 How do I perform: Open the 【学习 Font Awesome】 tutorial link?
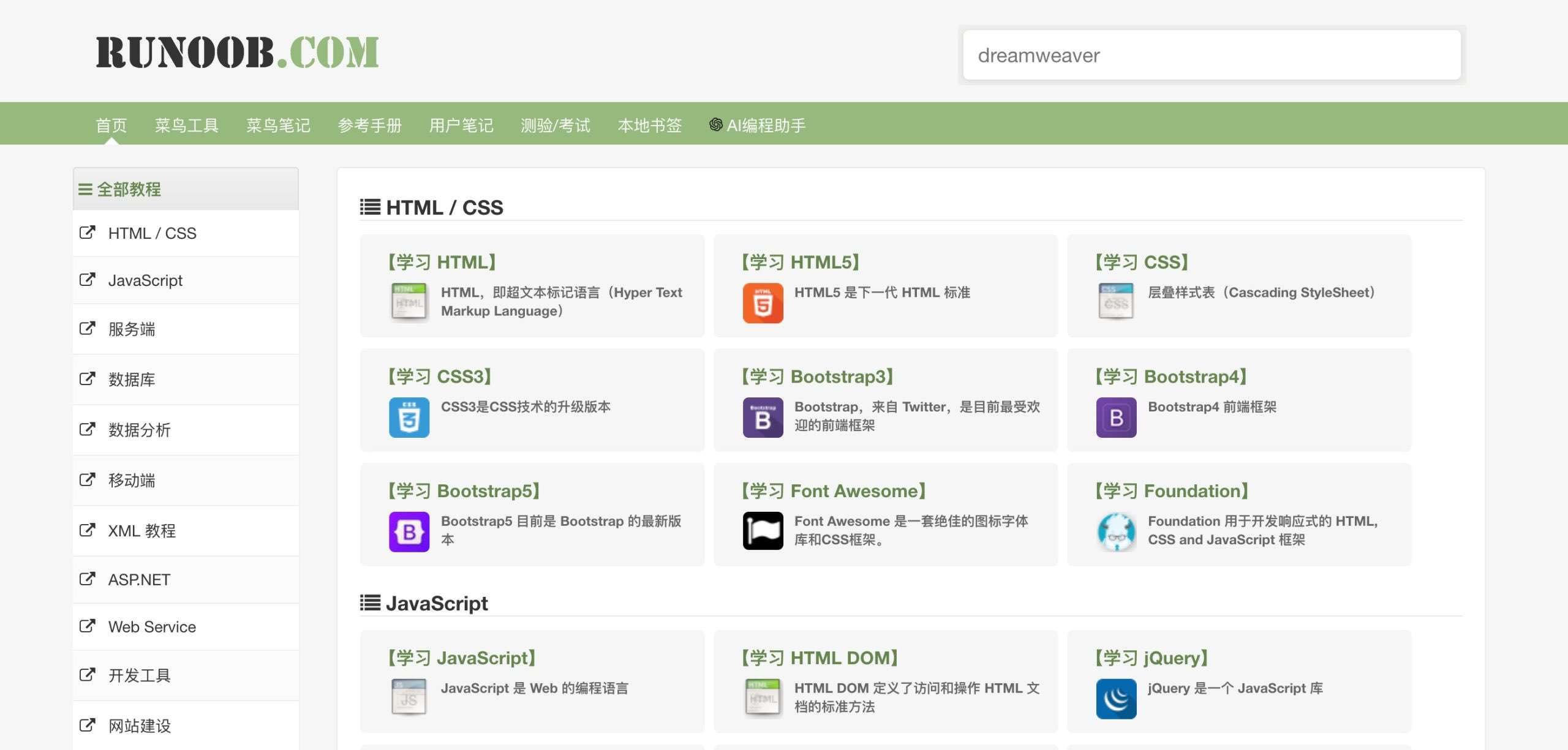click(834, 491)
